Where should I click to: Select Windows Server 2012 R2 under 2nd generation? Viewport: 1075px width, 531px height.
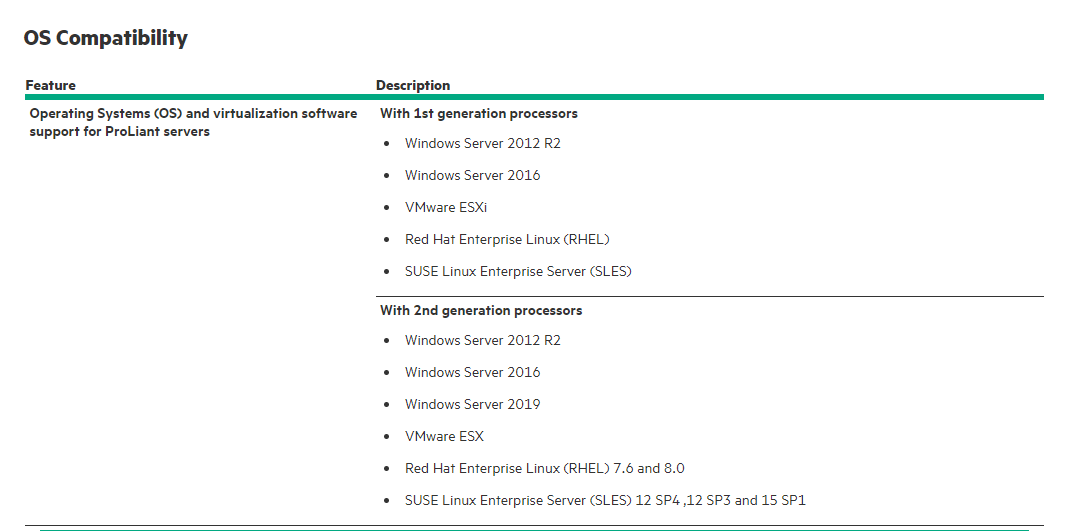(483, 340)
